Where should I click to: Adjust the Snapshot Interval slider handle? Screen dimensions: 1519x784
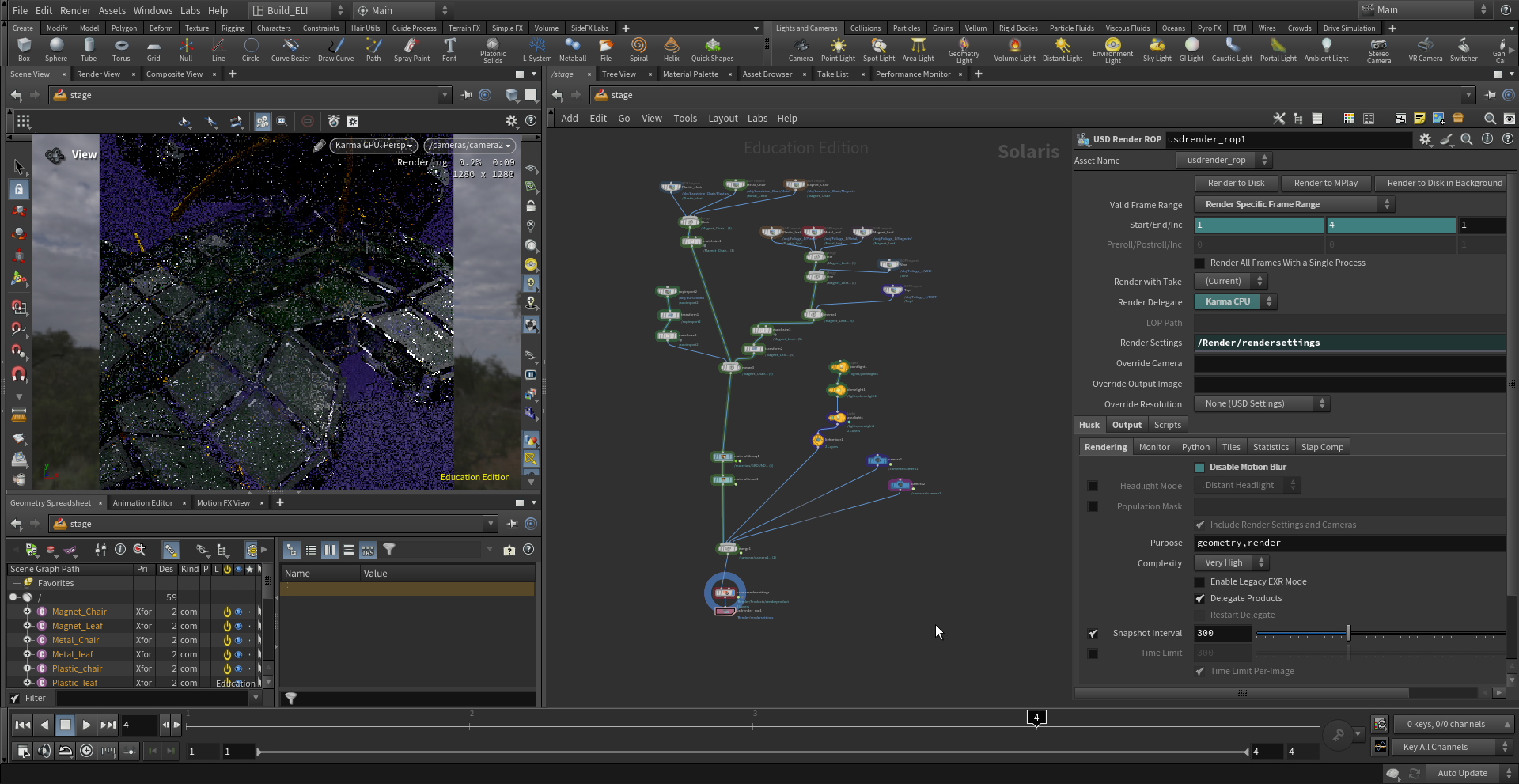point(1347,634)
